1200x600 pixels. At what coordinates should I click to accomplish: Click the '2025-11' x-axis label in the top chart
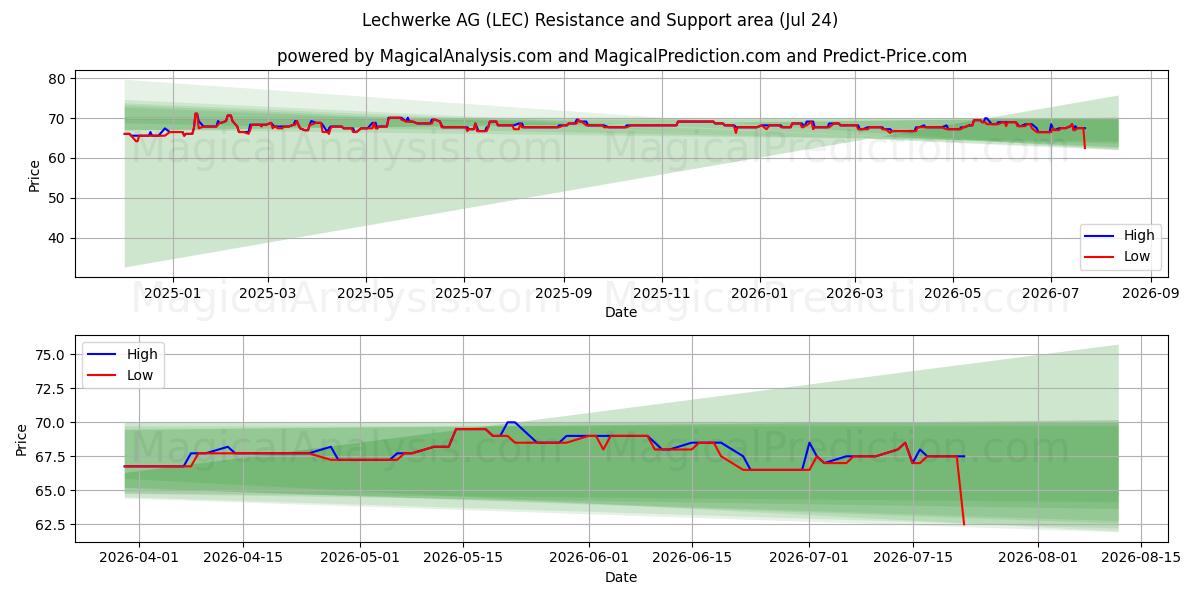(x=661, y=294)
